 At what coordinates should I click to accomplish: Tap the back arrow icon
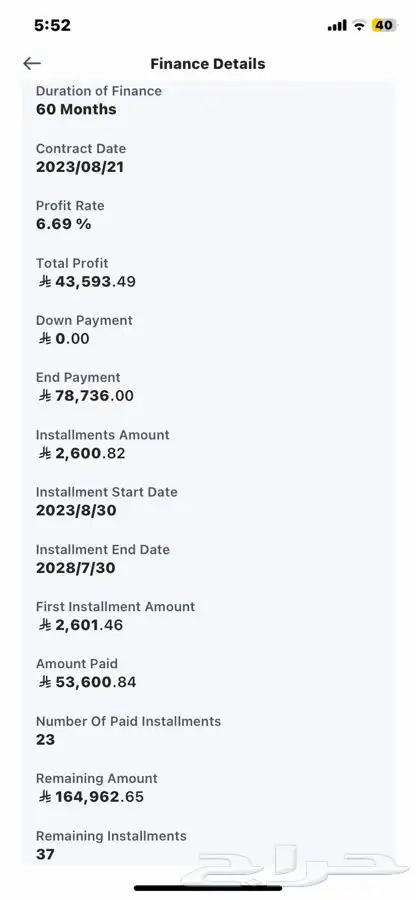32,64
